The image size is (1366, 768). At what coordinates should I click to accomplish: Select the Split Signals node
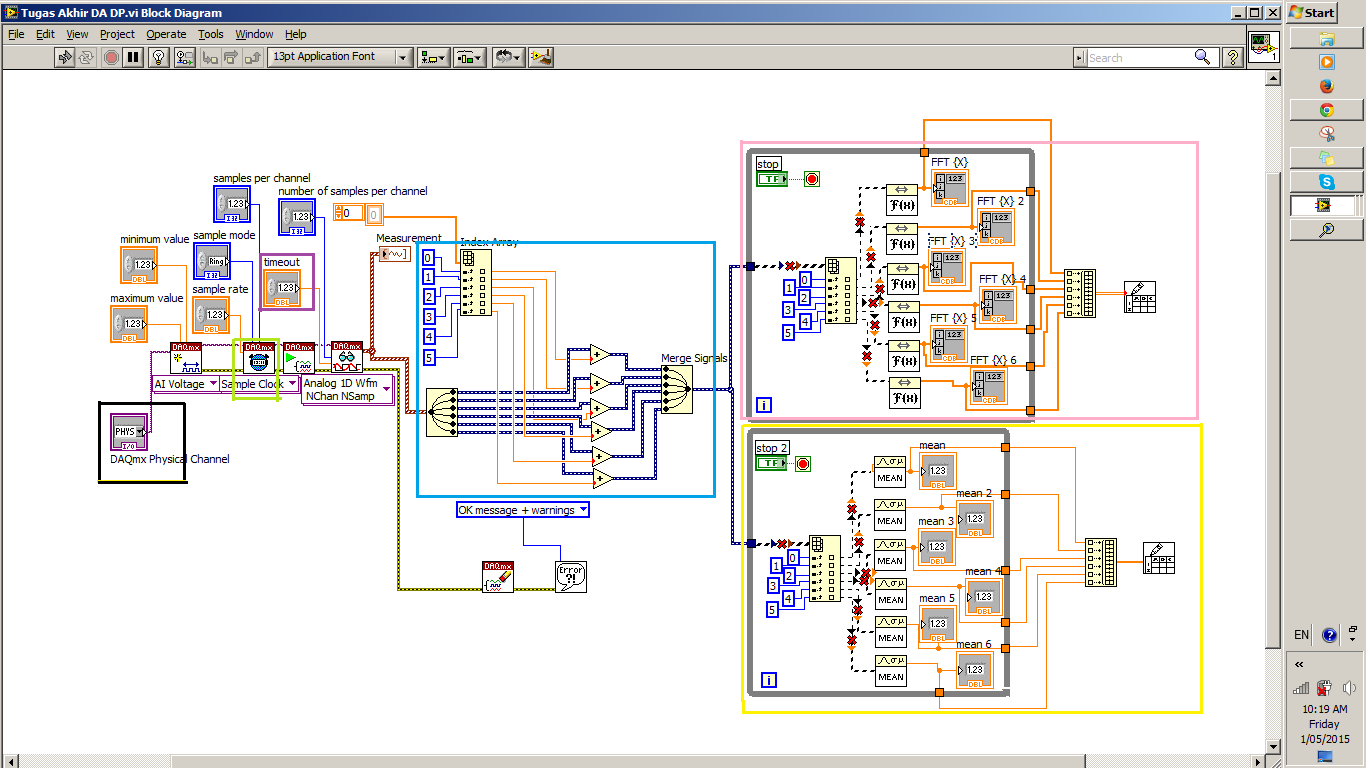click(x=442, y=412)
